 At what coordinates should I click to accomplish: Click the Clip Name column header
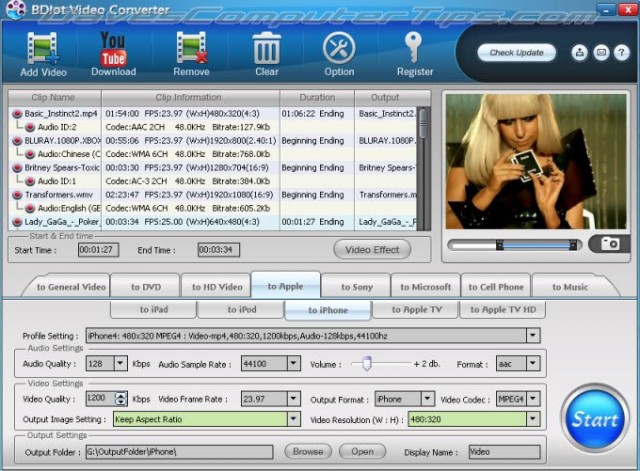53,98
